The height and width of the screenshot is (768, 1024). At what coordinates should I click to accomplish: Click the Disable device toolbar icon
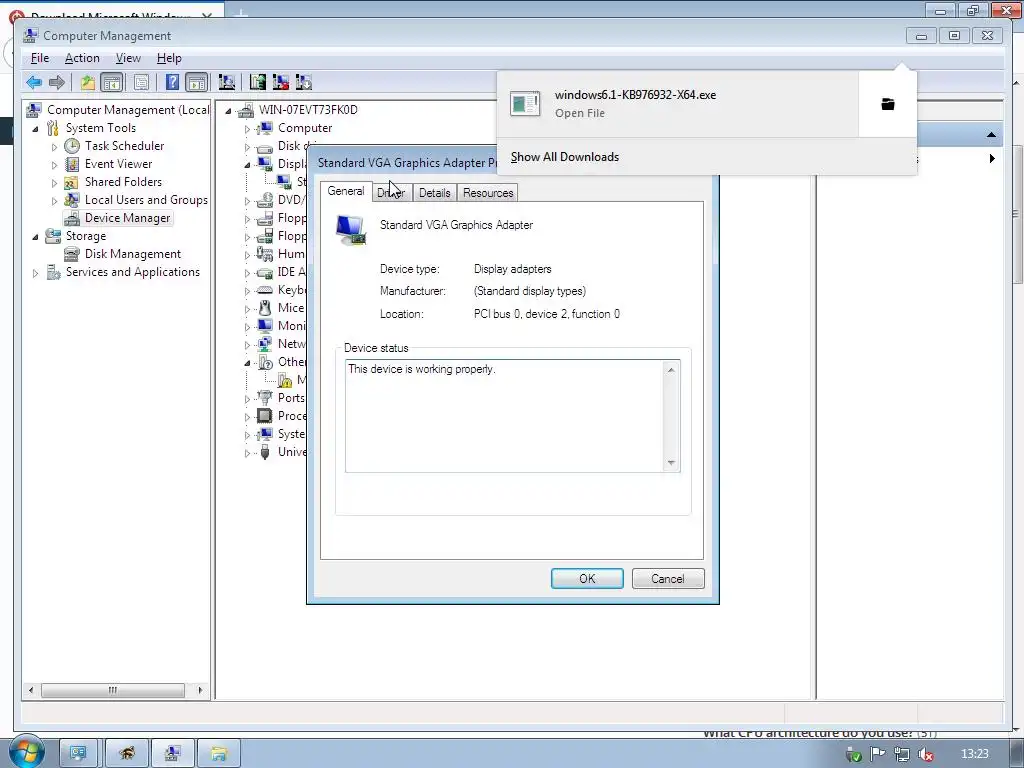pos(304,82)
